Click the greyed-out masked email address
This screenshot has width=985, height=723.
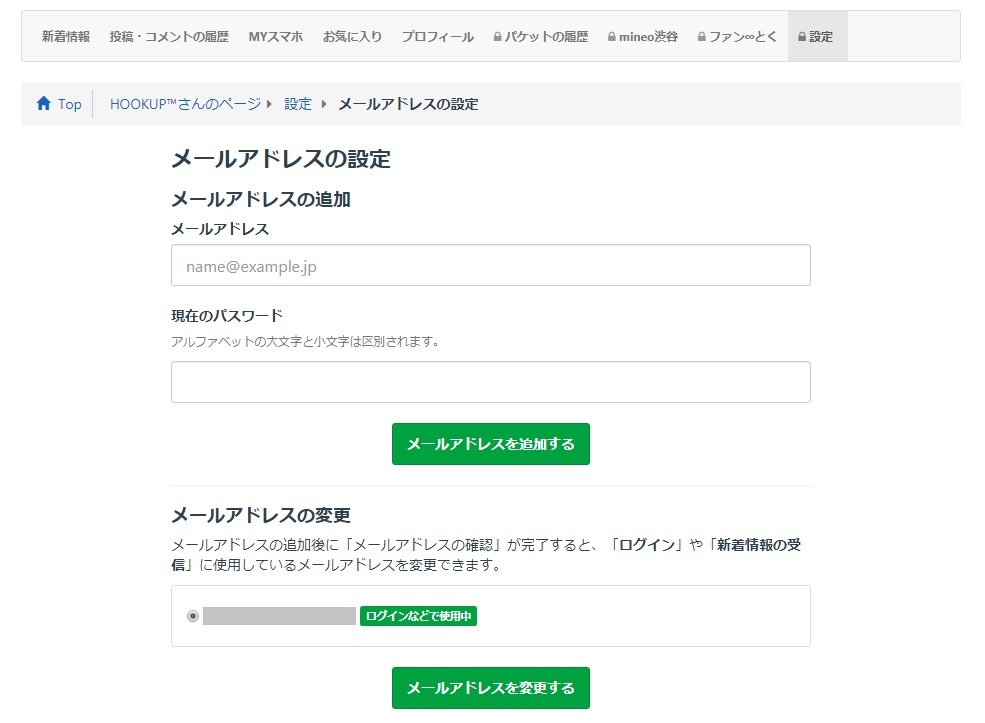(x=279, y=616)
